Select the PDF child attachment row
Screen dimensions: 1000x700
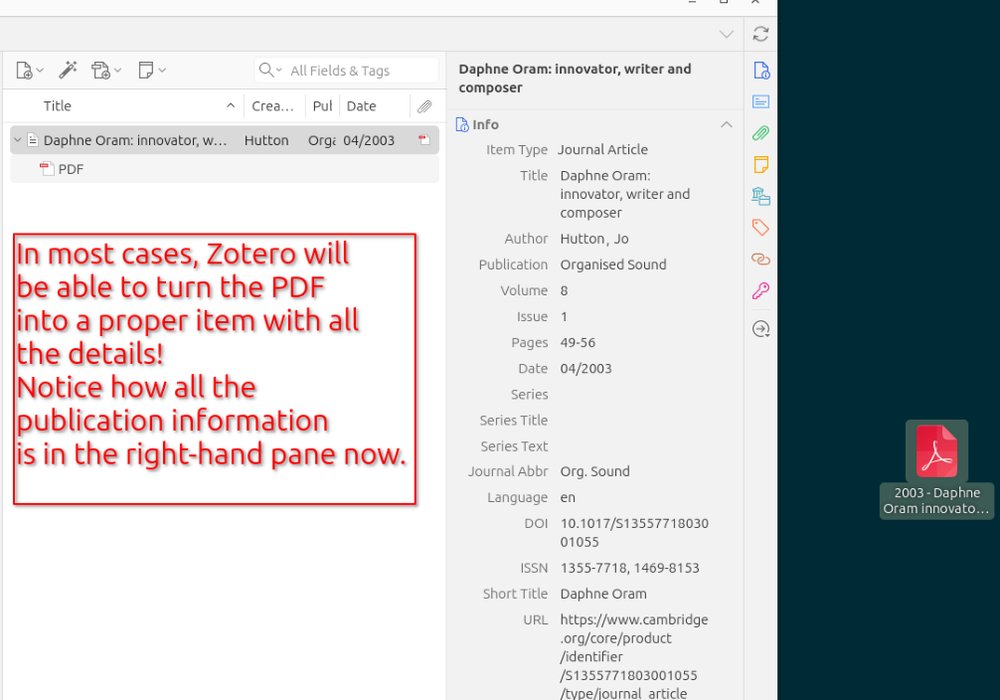click(x=224, y=169)
